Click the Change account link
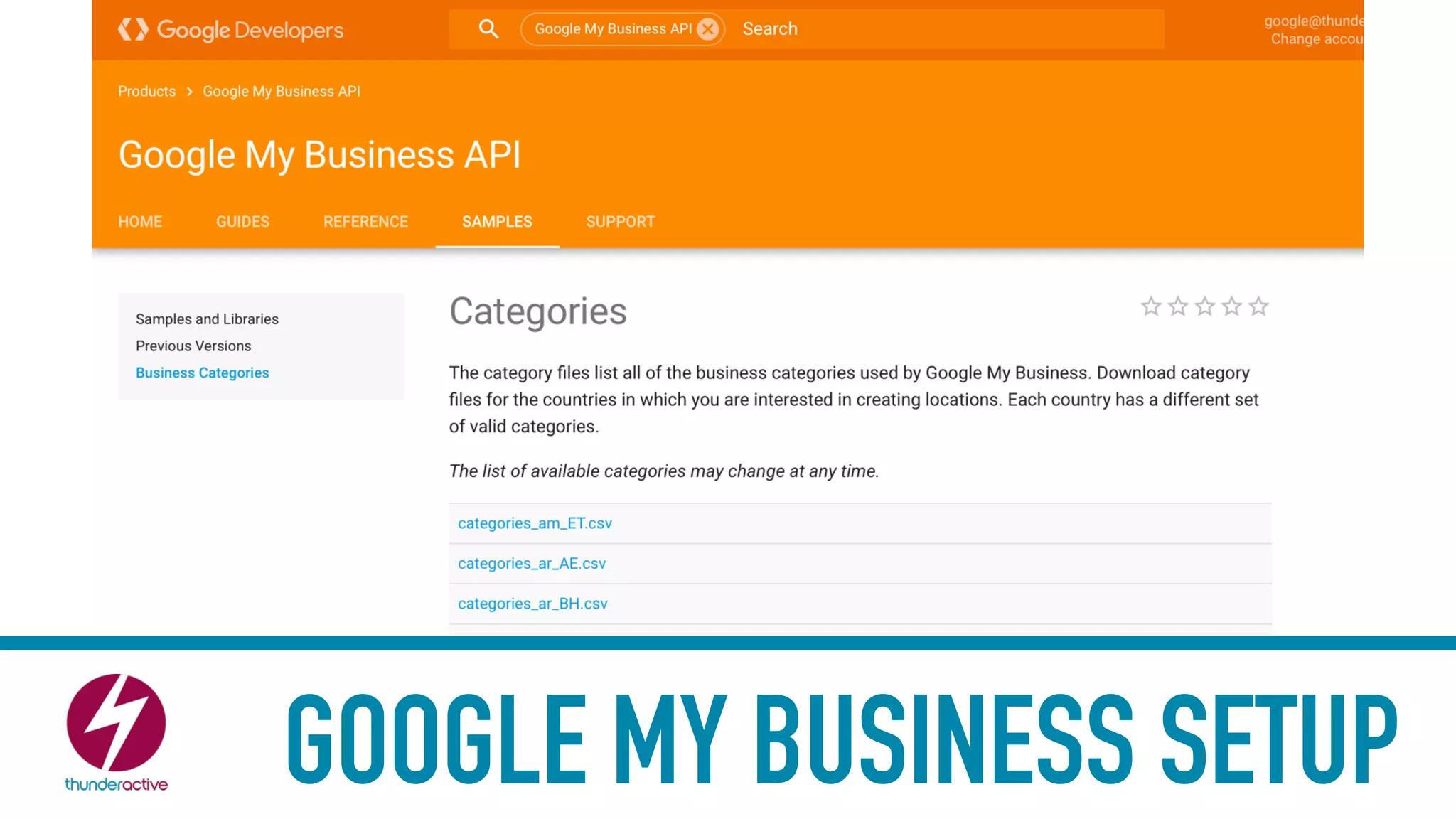The height and width of the screenshot is (819, 1456). pyautogui.click(x=1317, y=39)
